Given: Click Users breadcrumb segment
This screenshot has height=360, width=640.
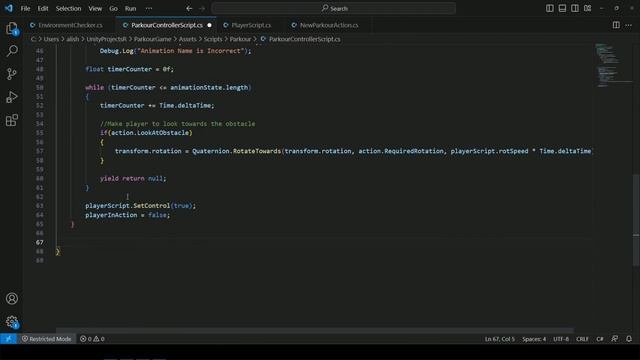Looking at the screenshot, I should [x=51, y=39].
